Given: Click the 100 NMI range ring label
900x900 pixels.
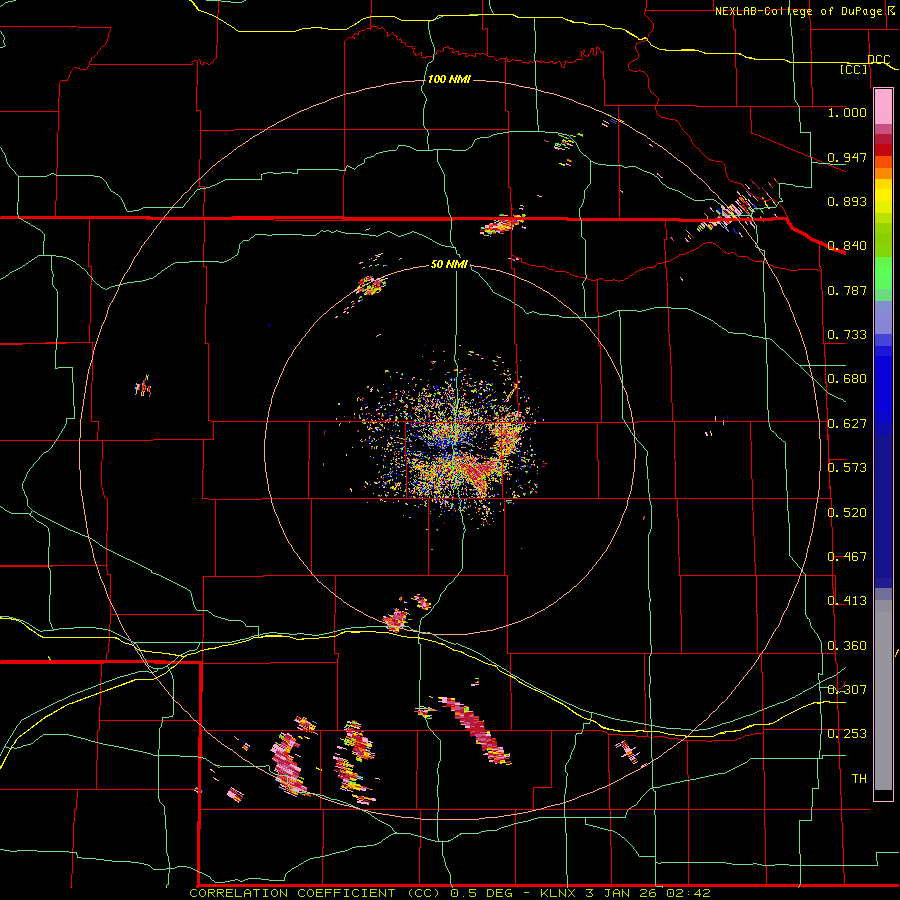Looking at the screenshot, I should [449, 79].
